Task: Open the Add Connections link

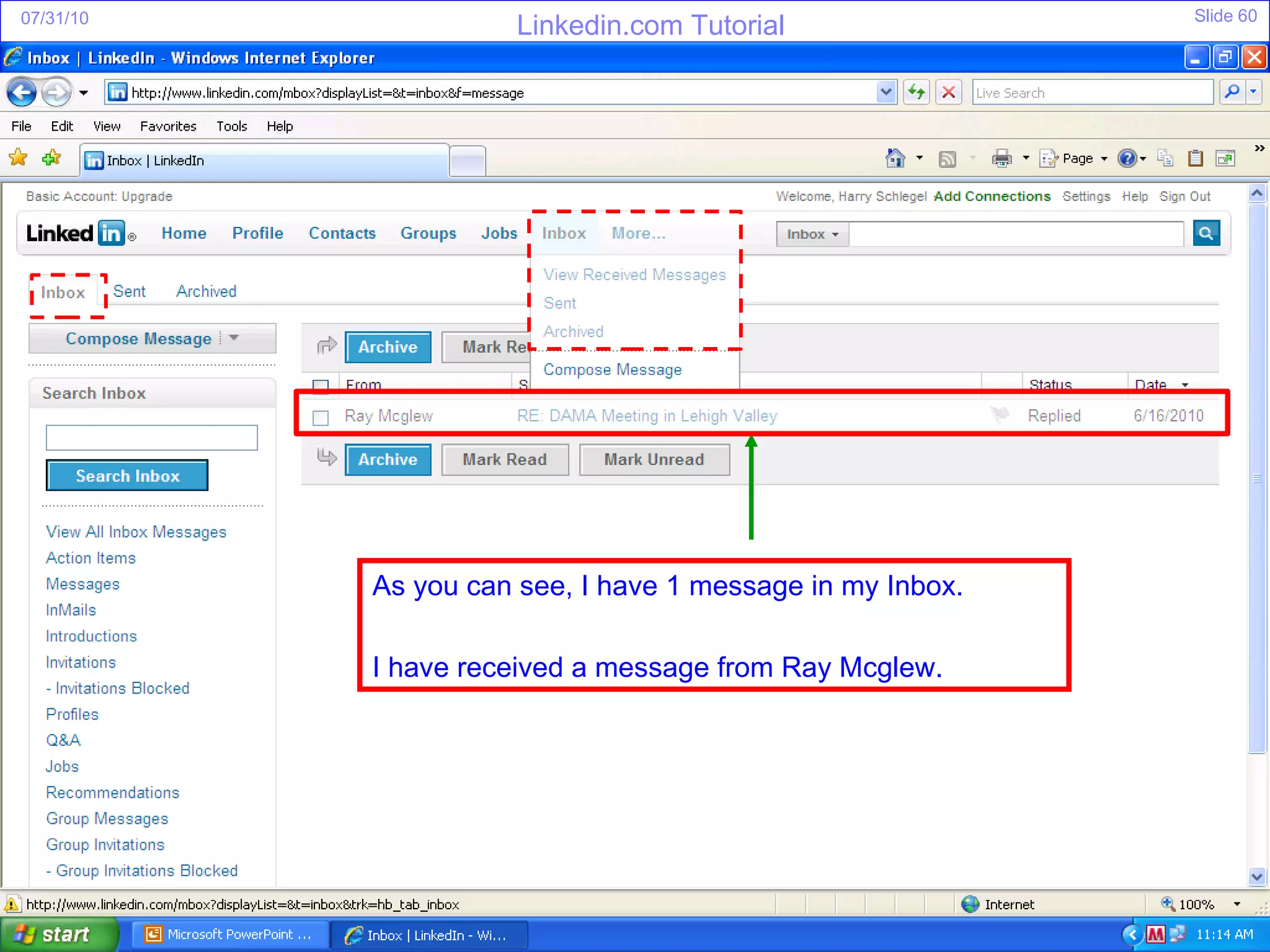Action: pyautogui.click(x=992, y=196)
